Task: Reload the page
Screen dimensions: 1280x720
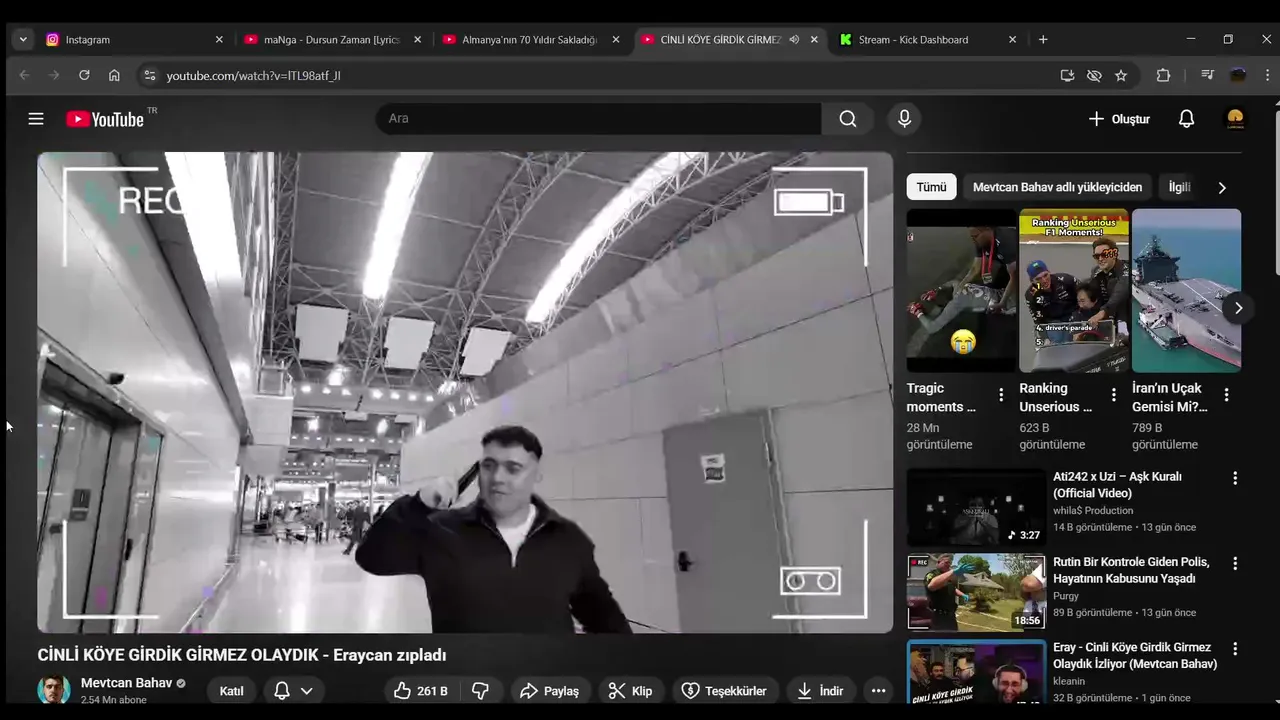Action: [84, 75]
